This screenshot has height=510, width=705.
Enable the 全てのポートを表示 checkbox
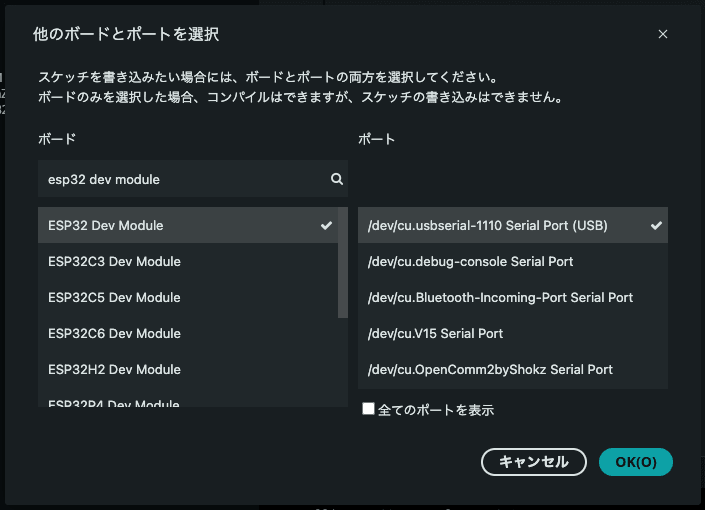[368, 409]
